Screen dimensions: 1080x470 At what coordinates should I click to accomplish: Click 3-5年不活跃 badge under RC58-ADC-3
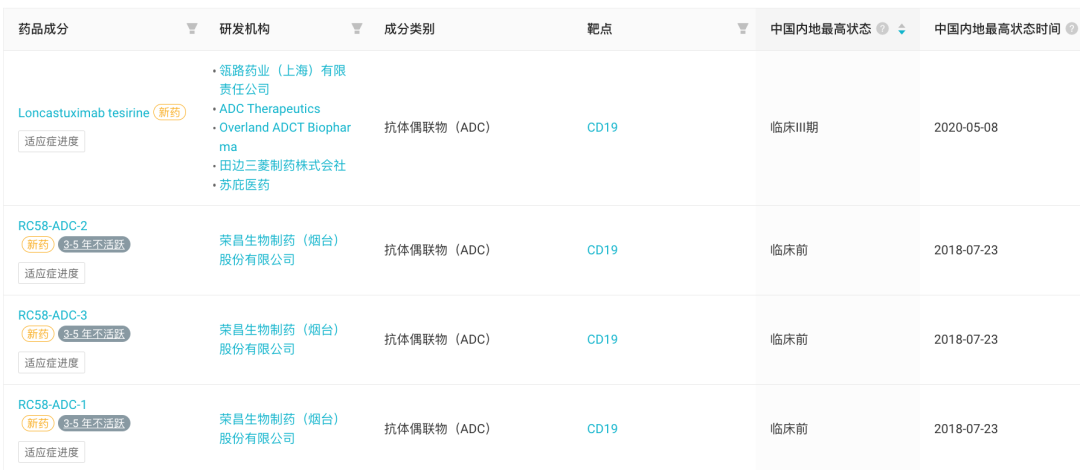coord(94,334)
